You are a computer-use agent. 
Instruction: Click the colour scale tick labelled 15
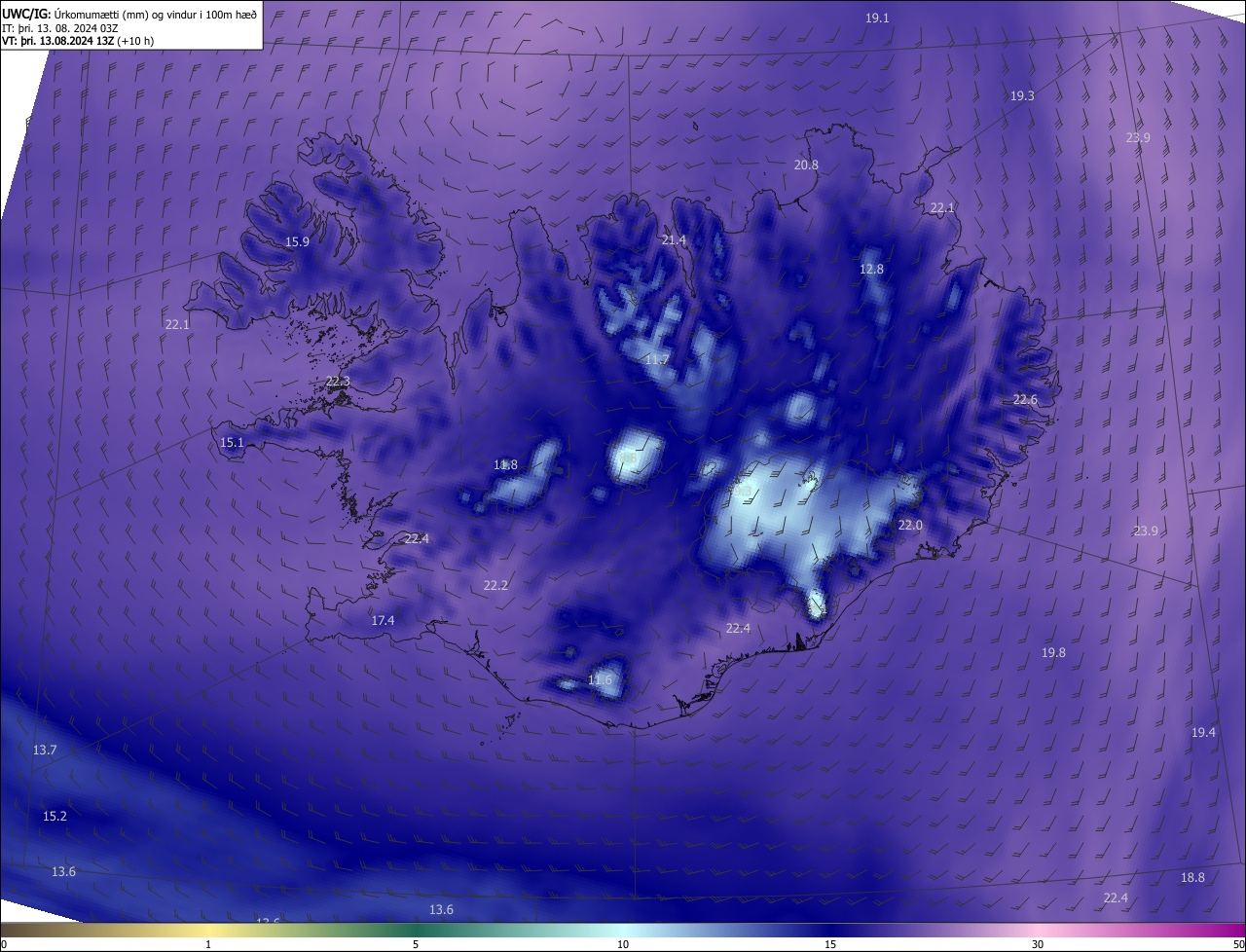(x=830, y=944)
